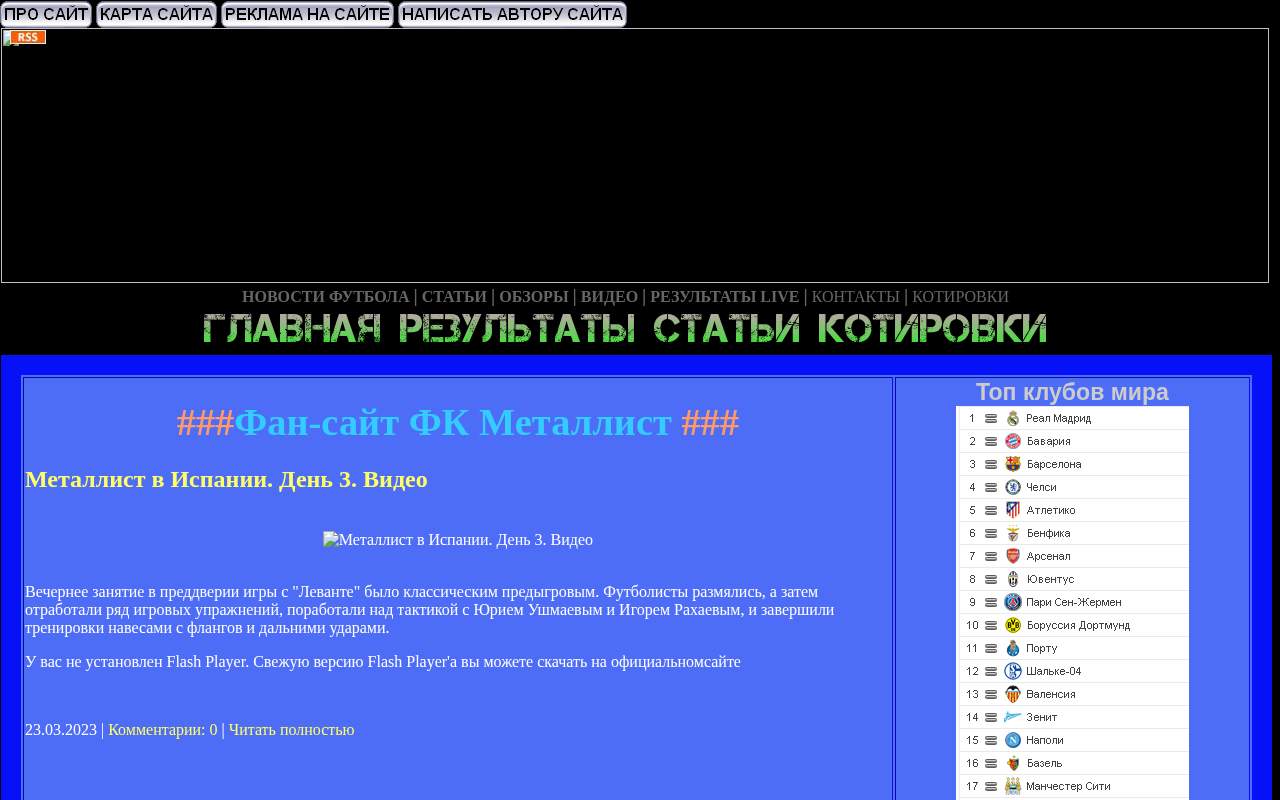The image size is (1280, 800).
Task: Click the article date 23.03.2023
Action: pyautogui.click(x=61, y=730)
